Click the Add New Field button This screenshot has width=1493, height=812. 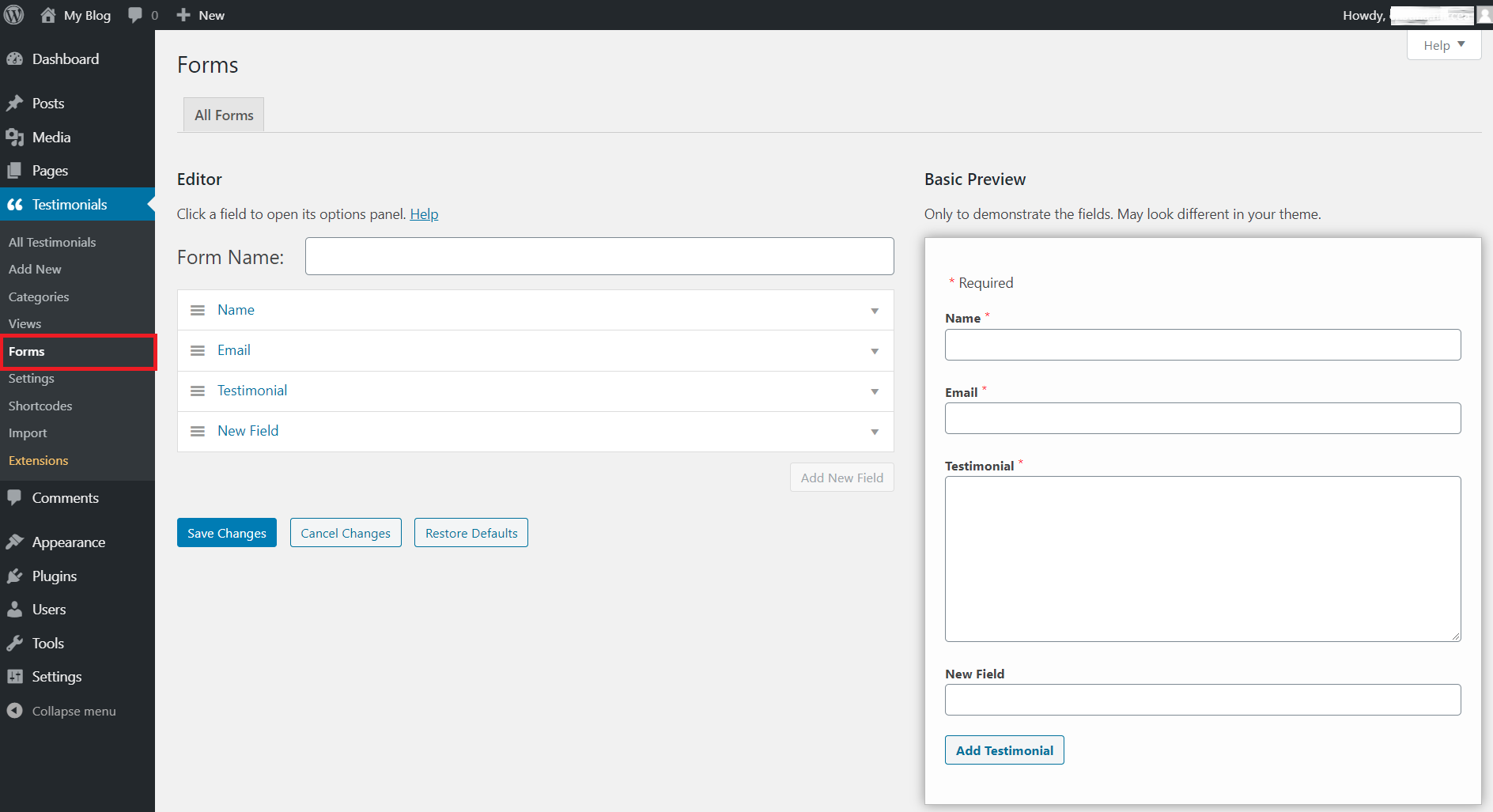click(x=841, y=477)
